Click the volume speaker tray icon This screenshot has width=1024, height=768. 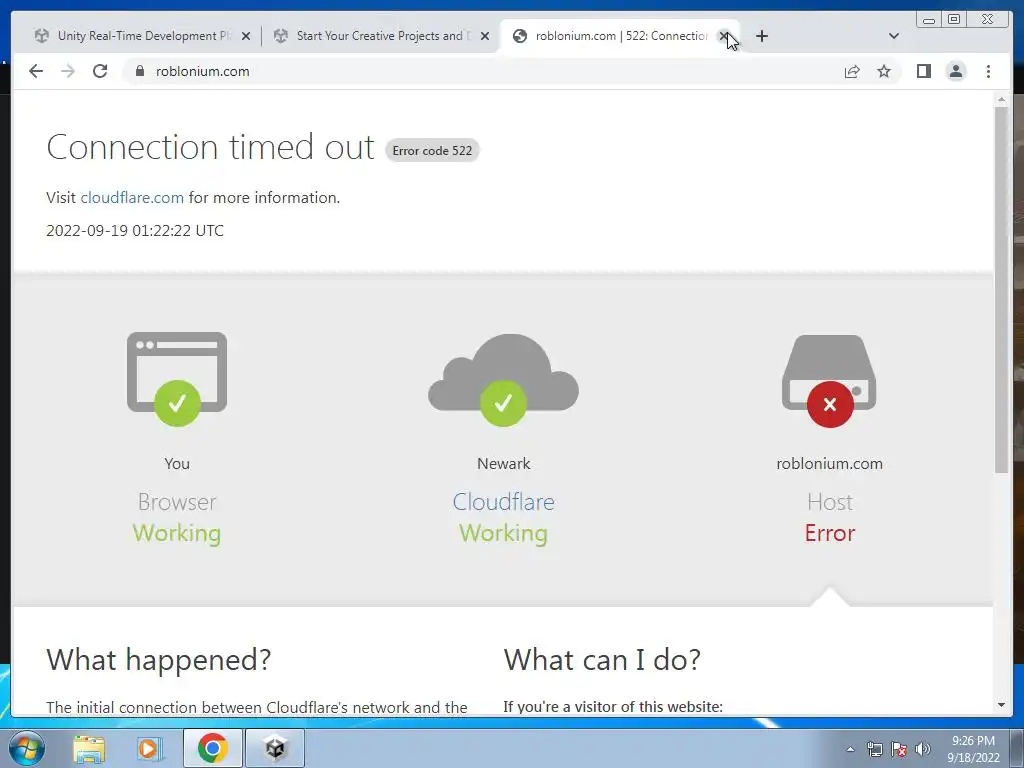tap(922, 749)
